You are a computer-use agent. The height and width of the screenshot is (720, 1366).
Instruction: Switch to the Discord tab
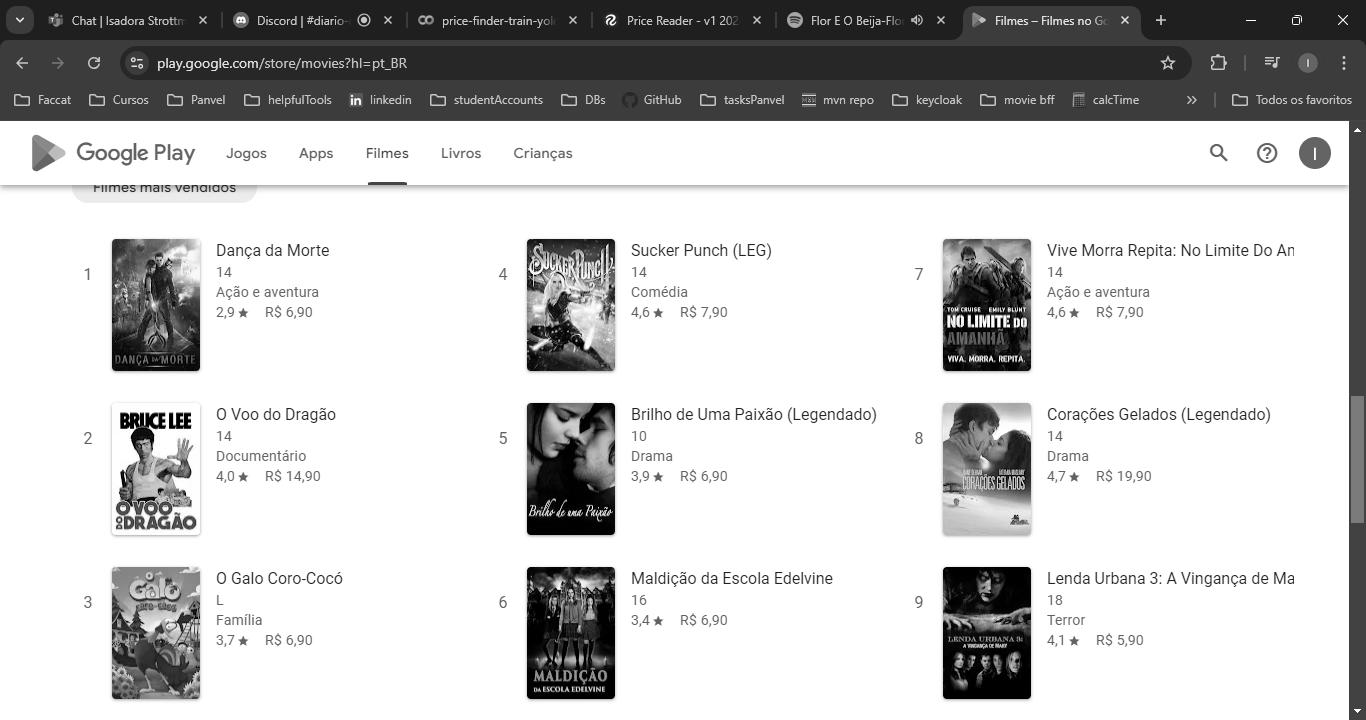tap(313, 20)
